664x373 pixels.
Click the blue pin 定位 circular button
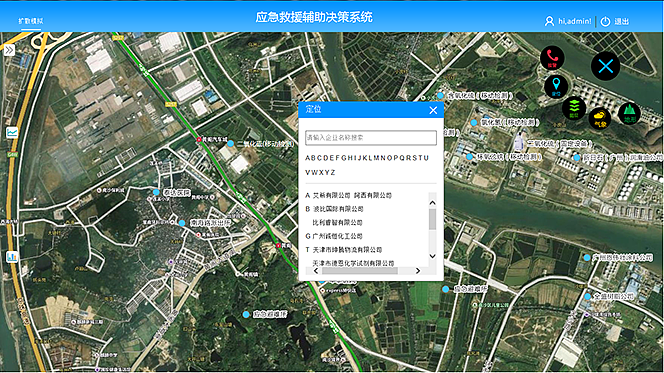coord(556,86)
